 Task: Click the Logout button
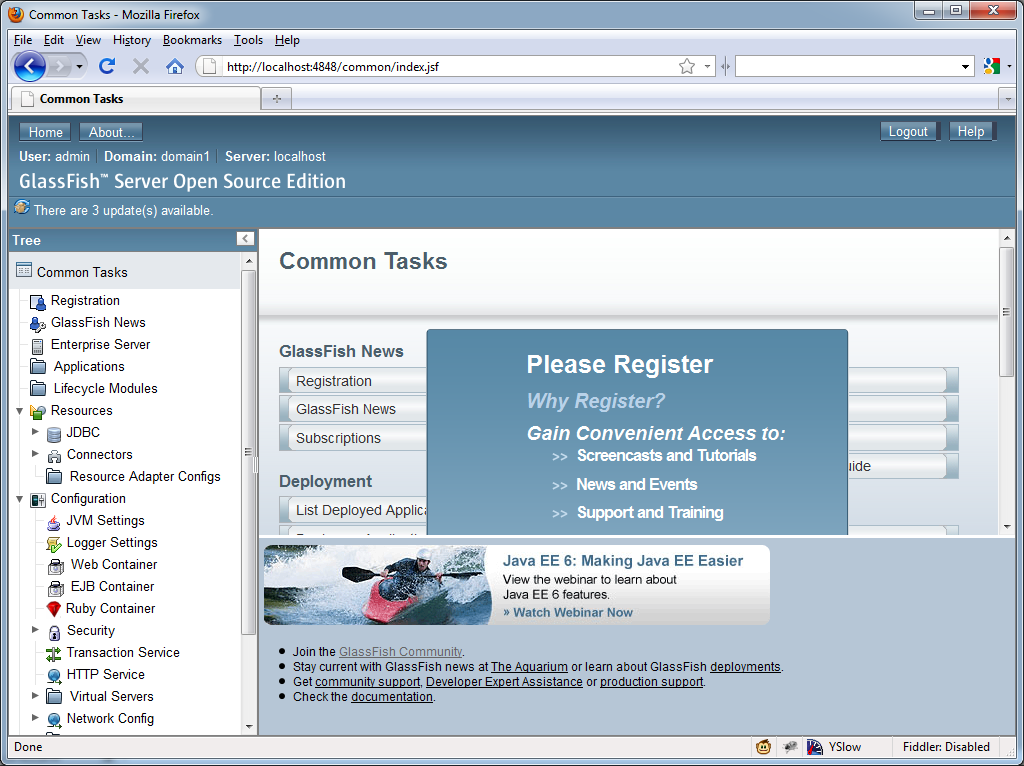(x=908, y=131)
